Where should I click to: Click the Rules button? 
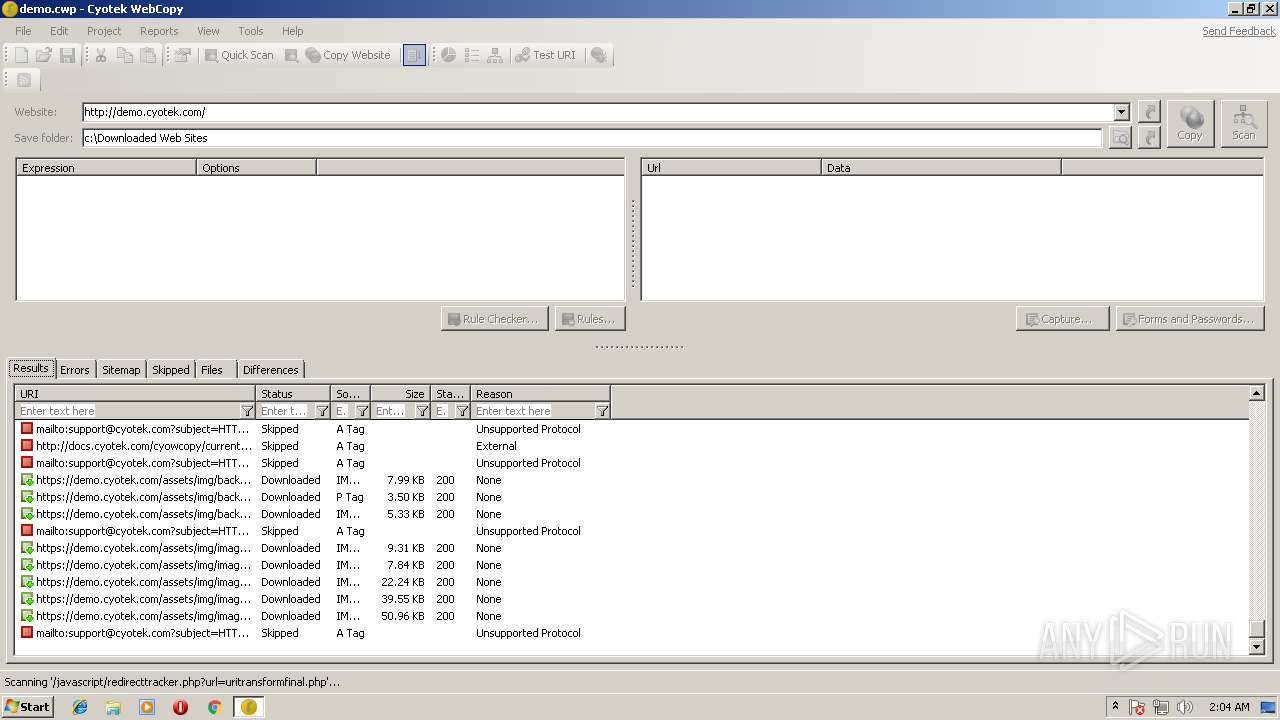pos(590,319)
